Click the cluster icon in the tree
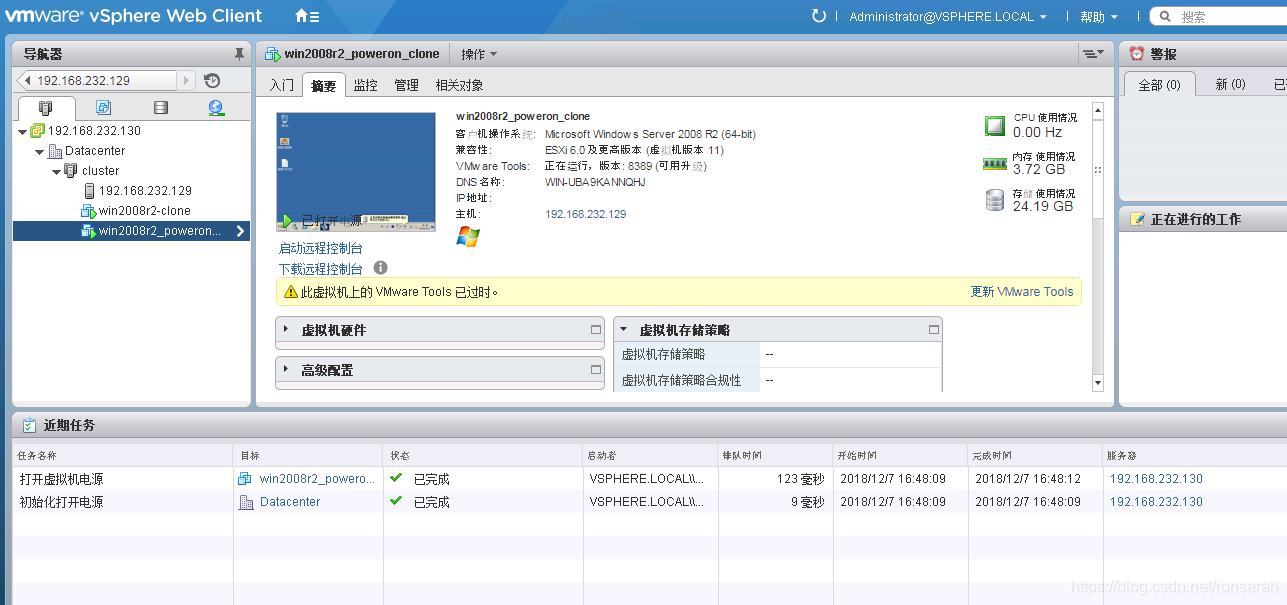The width and height of the screenshot is (1287, 605). [71, 171]
